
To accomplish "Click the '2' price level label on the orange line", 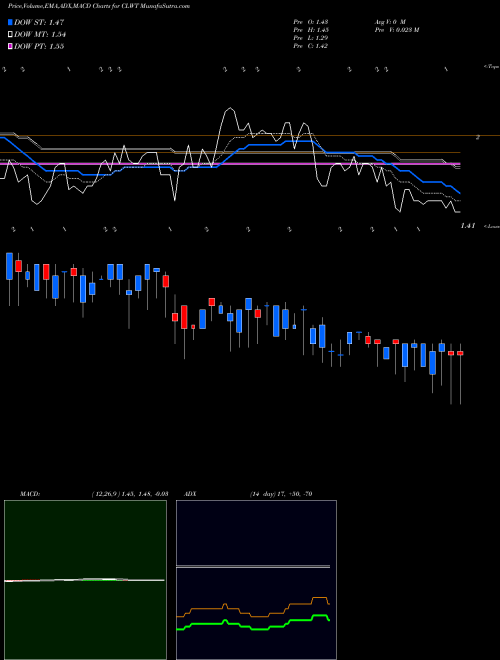I will (477, 137).
